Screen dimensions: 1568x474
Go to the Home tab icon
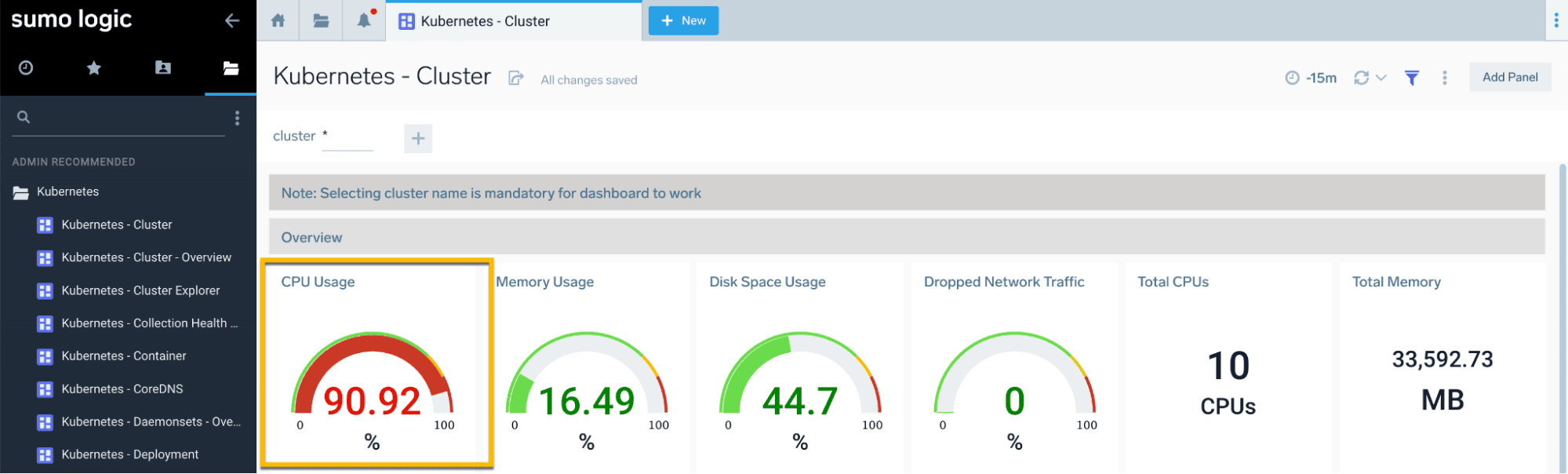coord(278,20)
